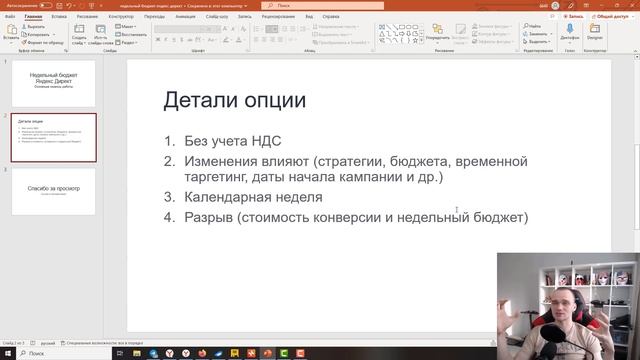Screen dimensions: 640x360
Task: Toggle italic formatting button
Action: 166,40
